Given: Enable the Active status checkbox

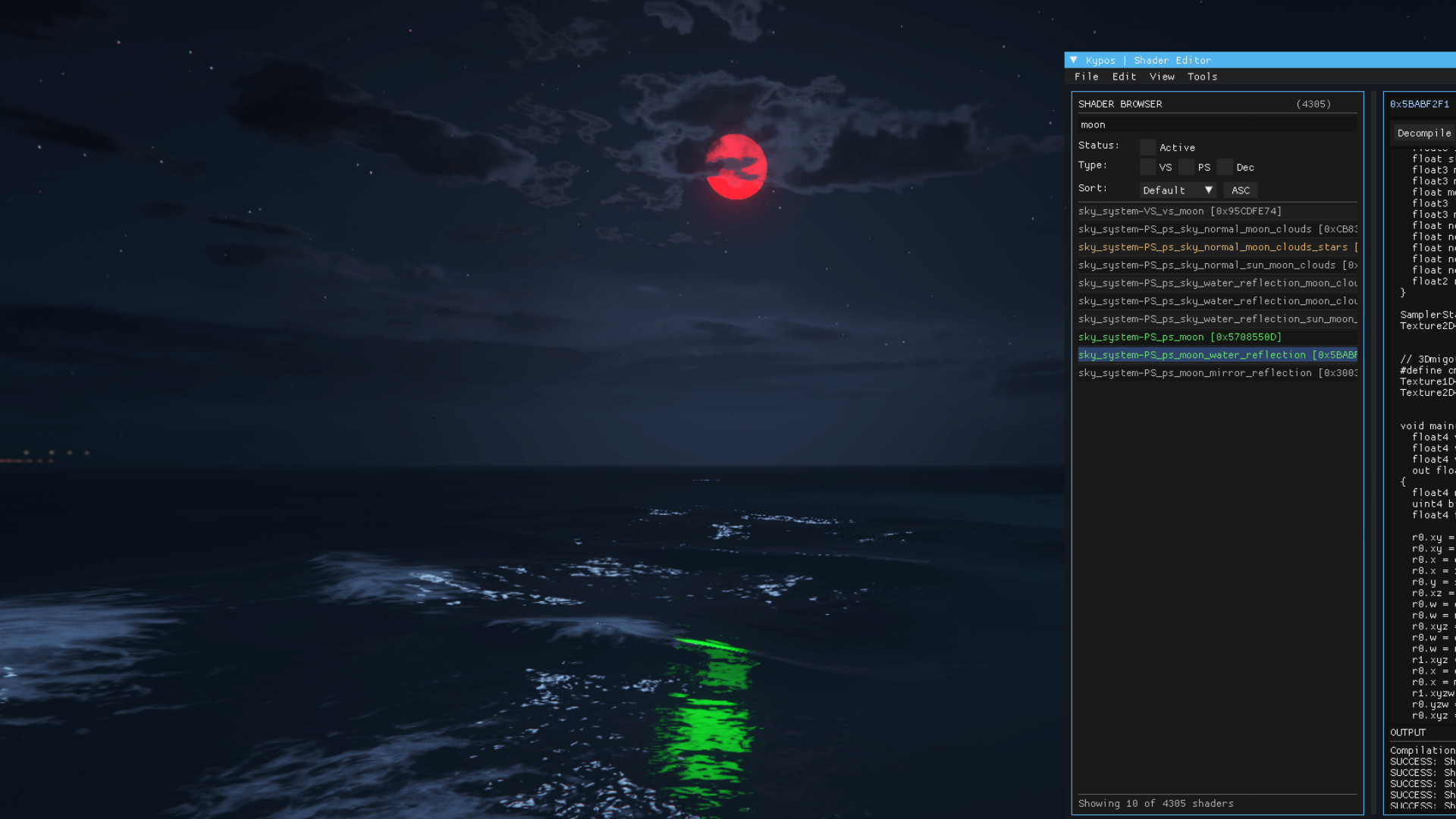Looking at the screenshot, I should pyautogui.click(x=1147, y=147).
